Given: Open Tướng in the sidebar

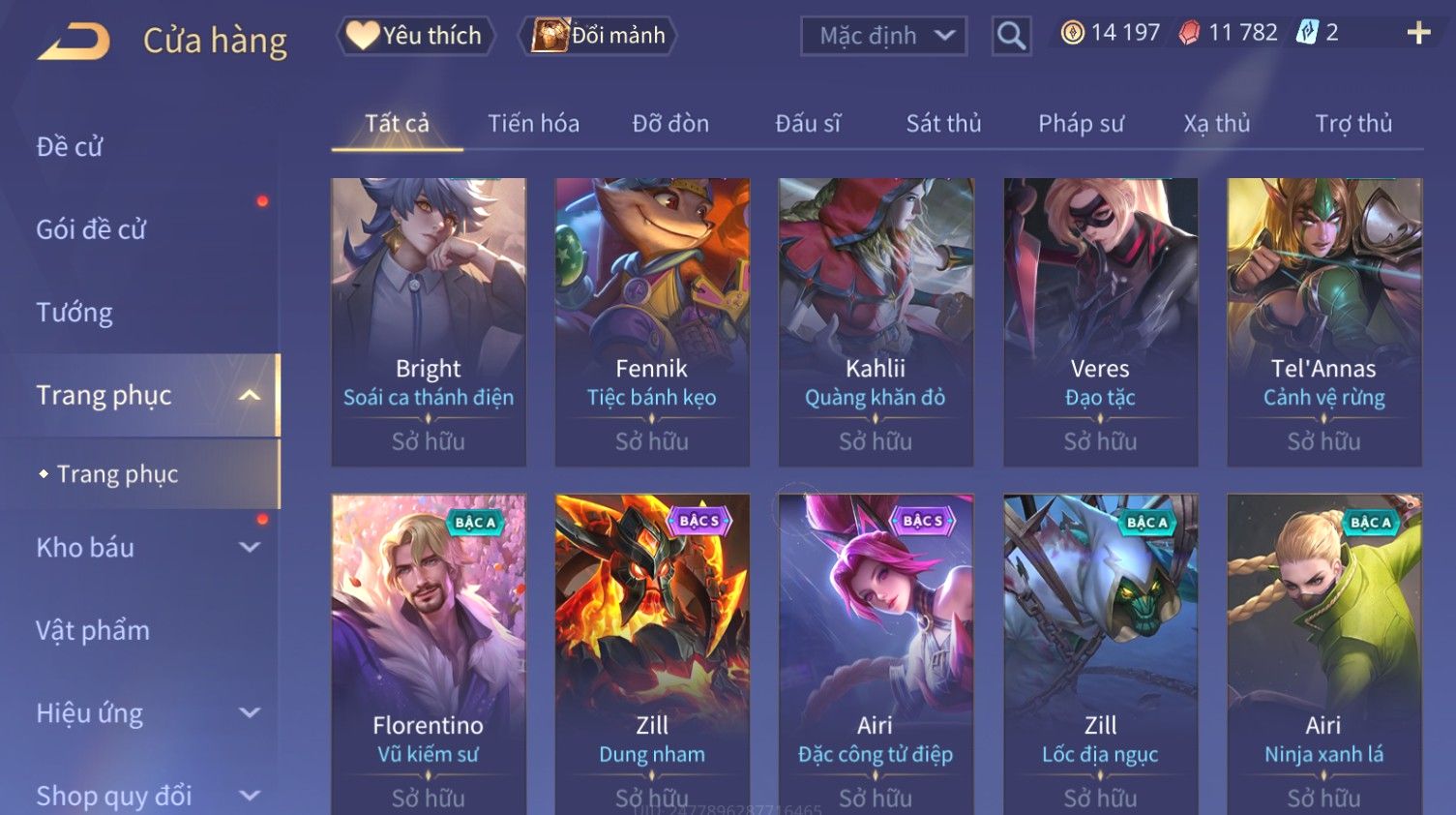Looking at the screenshot, I should point(74,313).
